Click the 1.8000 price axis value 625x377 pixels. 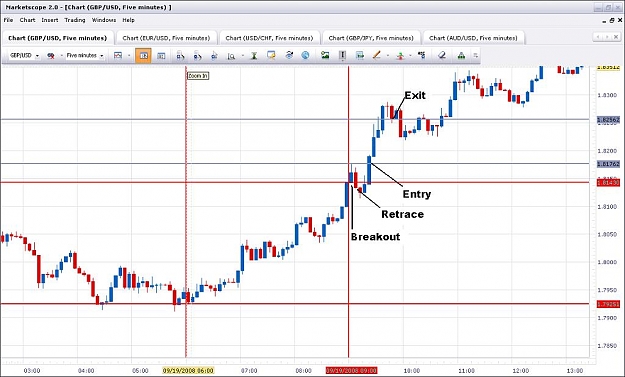[607, 262]
